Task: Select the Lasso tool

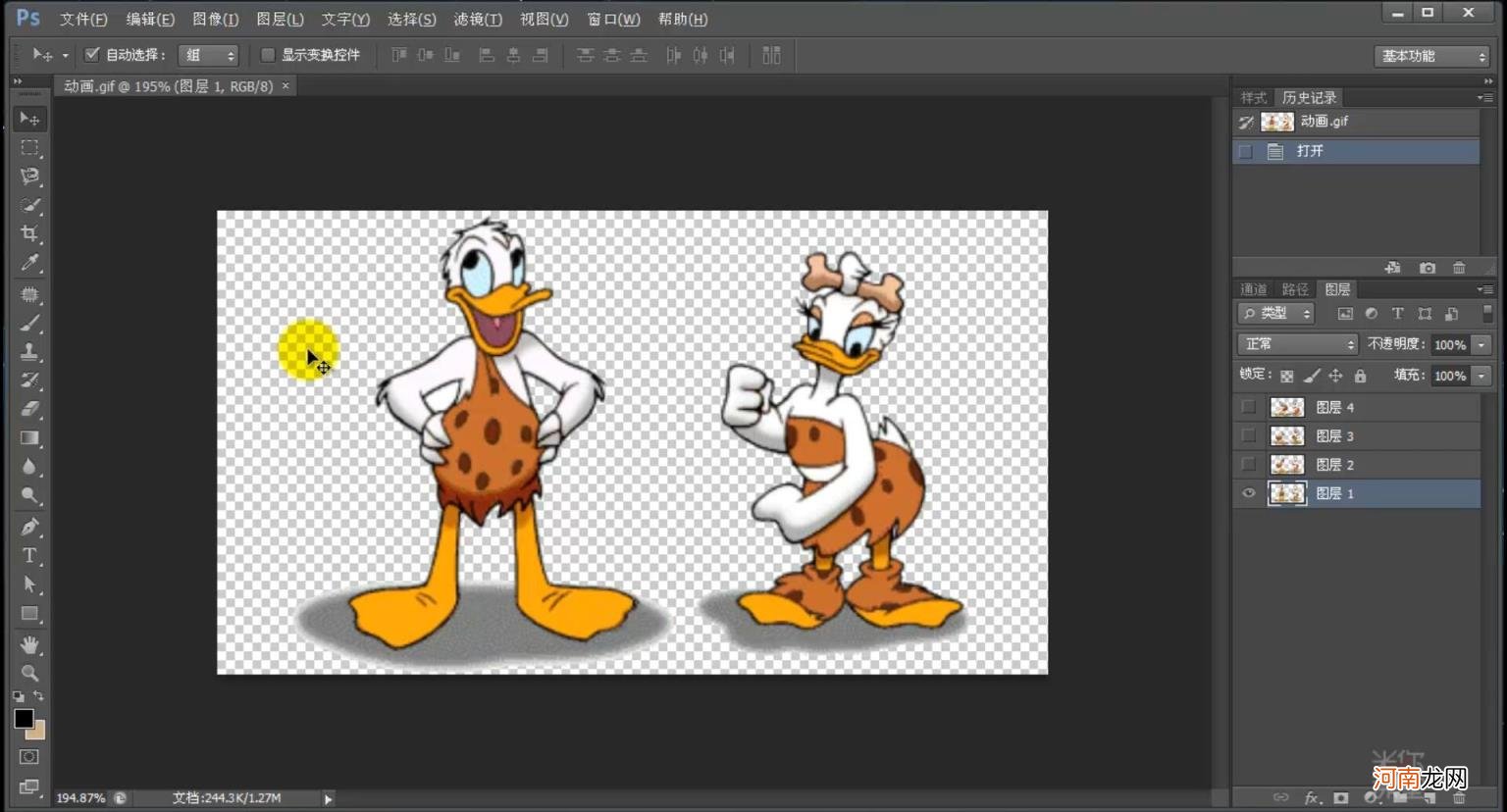Action: (x=29, y=177)
